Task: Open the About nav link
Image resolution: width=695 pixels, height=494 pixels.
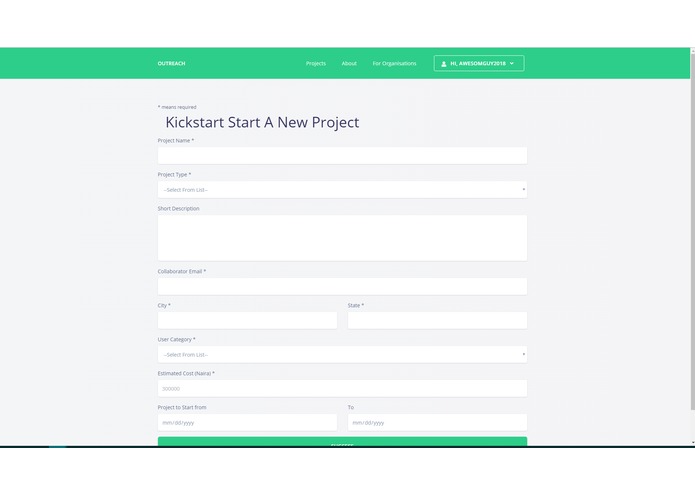Action: [349, 63]
